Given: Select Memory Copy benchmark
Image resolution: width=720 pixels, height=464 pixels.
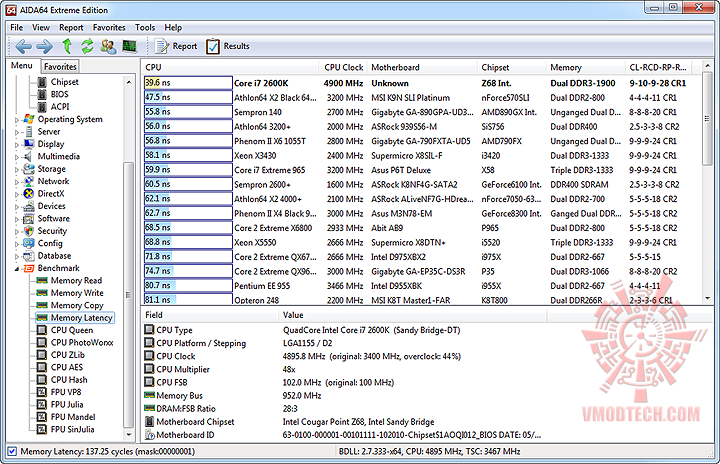Looking at the screenshot, I should click(77, 305).
